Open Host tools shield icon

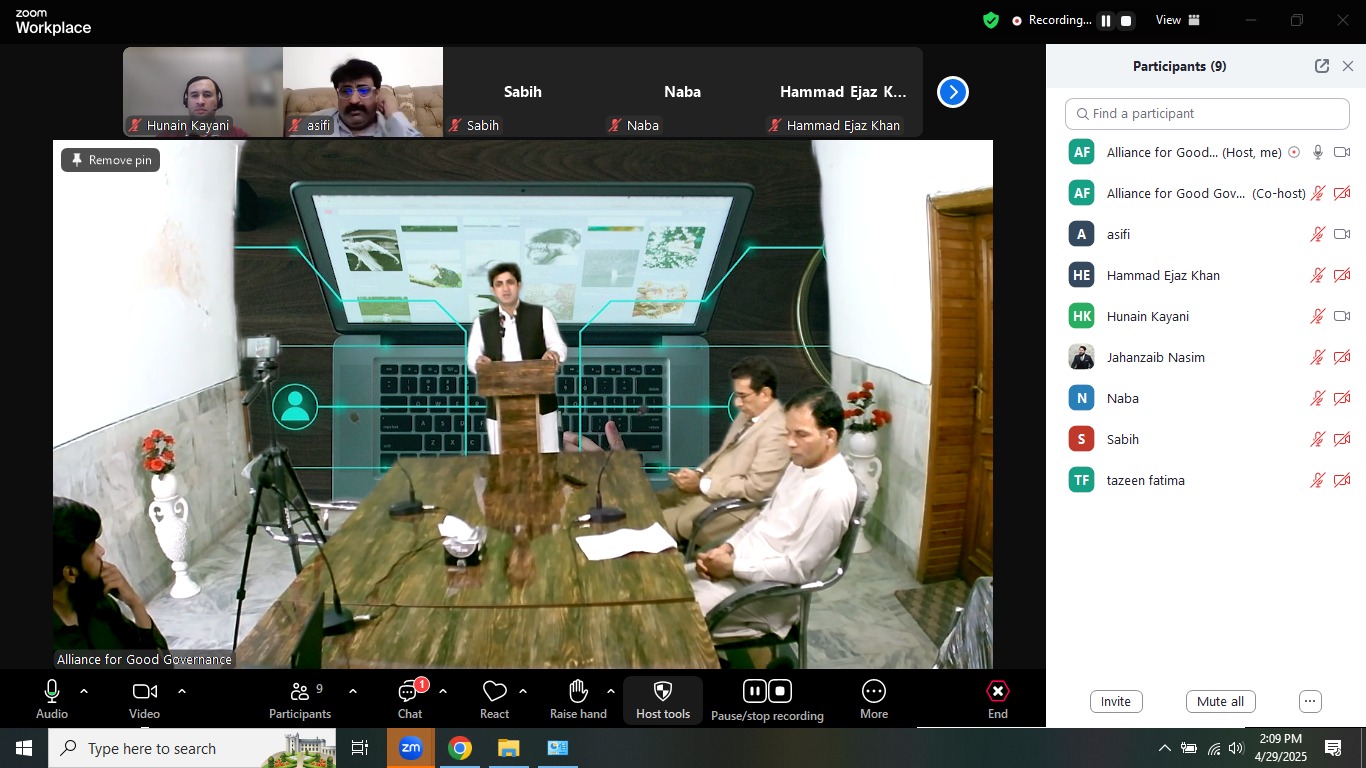point(662,692)
